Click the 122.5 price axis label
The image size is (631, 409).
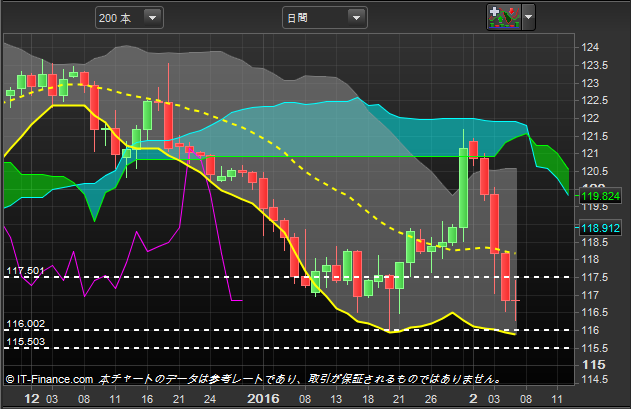point(595,101)
